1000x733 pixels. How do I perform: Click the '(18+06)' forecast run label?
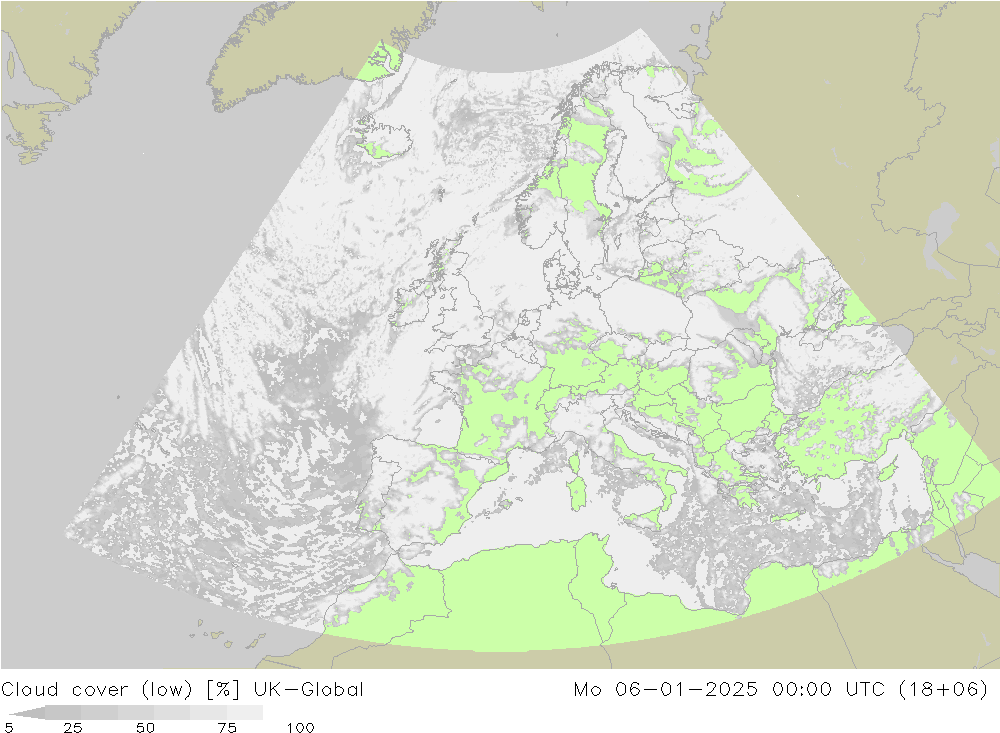click(943, 690)
